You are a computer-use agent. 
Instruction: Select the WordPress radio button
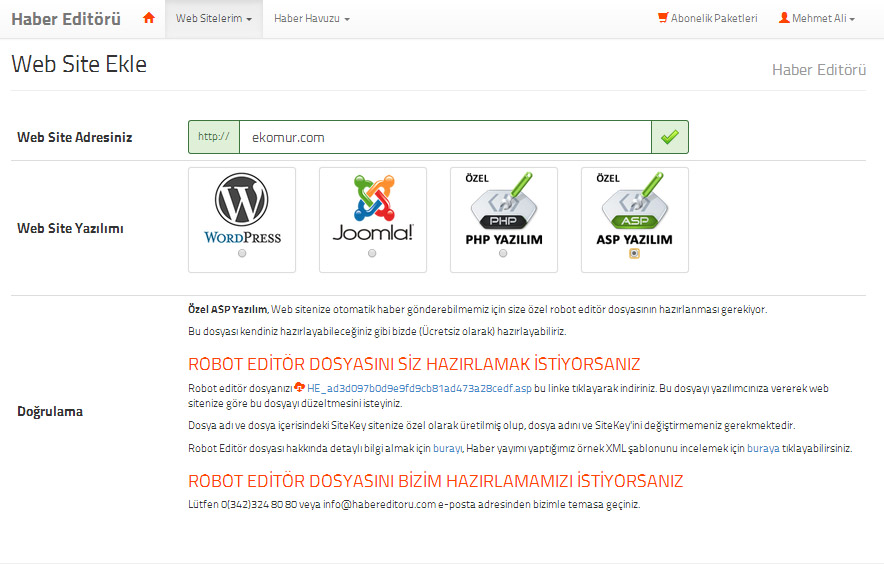pyautogui.click(x=242, y=253)
